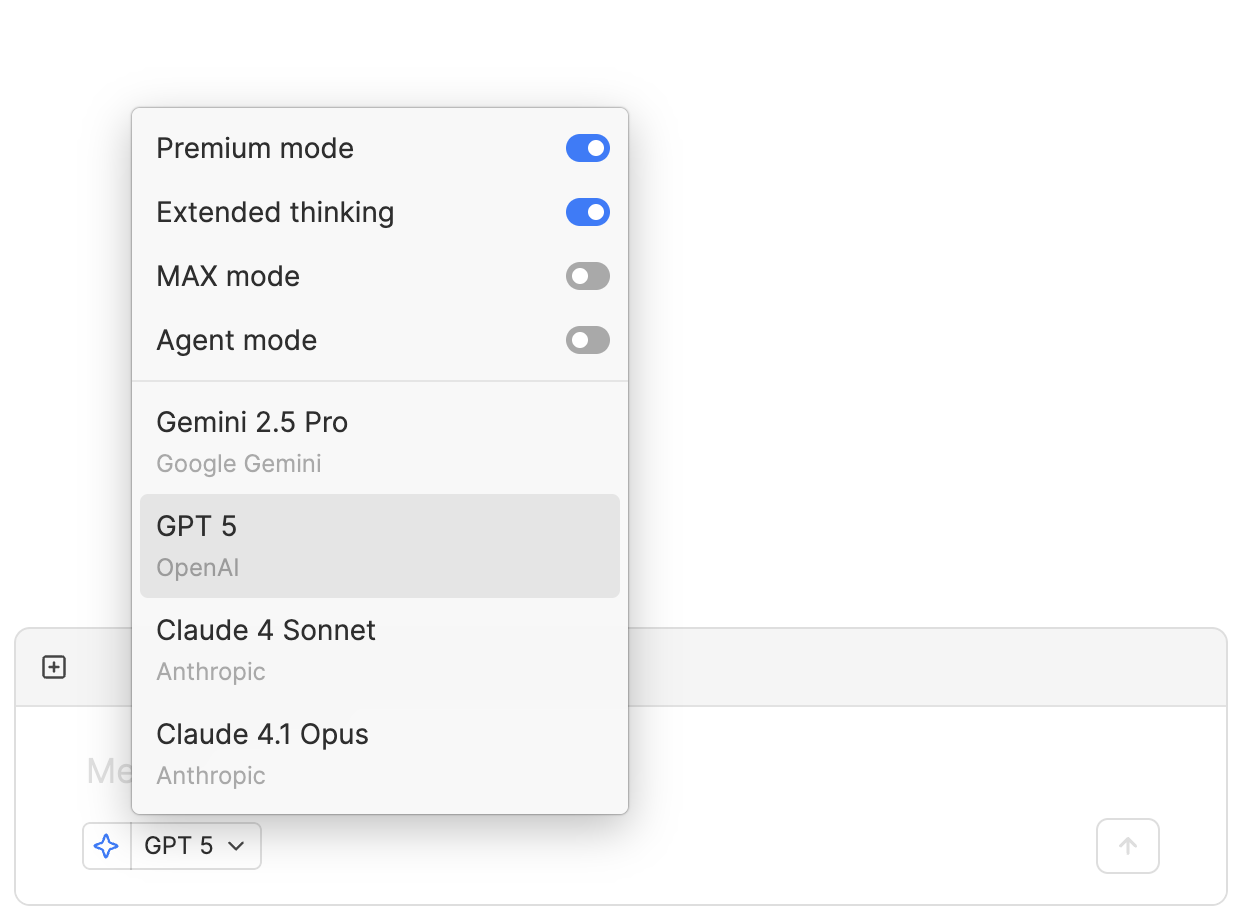This screenshot has width=1246, height=924.
Task: Choose GPT 5 in the list
Action: tap(380, 546)
